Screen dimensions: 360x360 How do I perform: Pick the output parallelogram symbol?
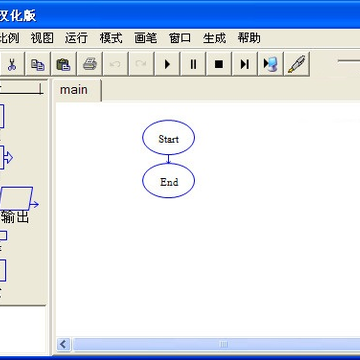[18, 199]
